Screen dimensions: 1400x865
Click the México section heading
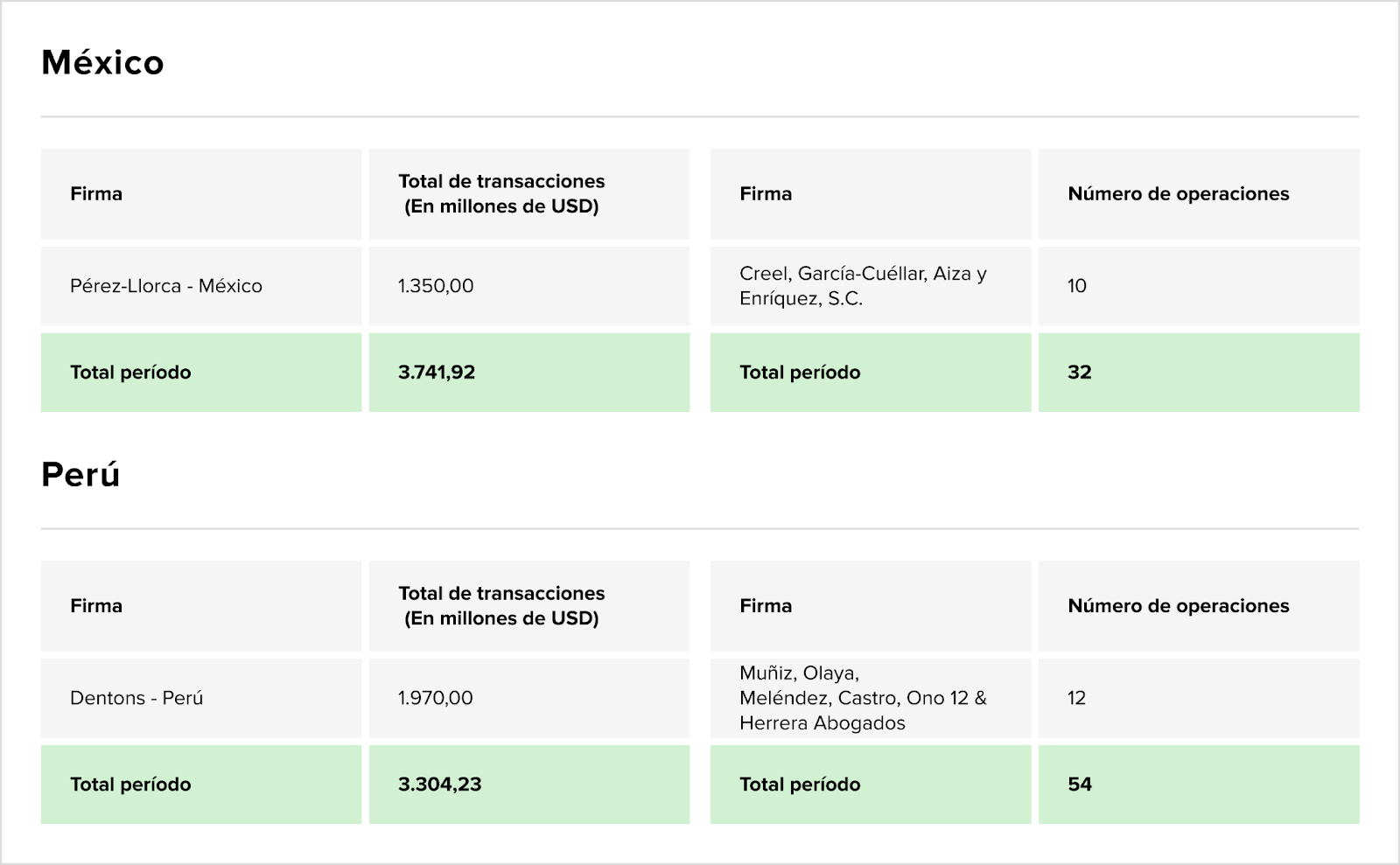(102, 63)
